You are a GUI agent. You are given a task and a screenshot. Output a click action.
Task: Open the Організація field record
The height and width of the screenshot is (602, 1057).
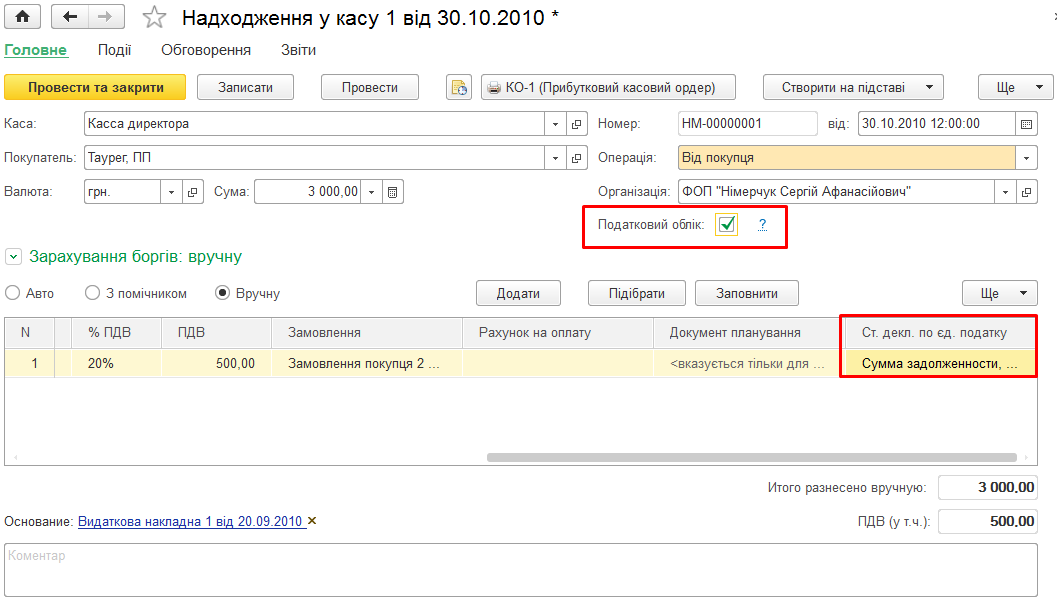1026,192
